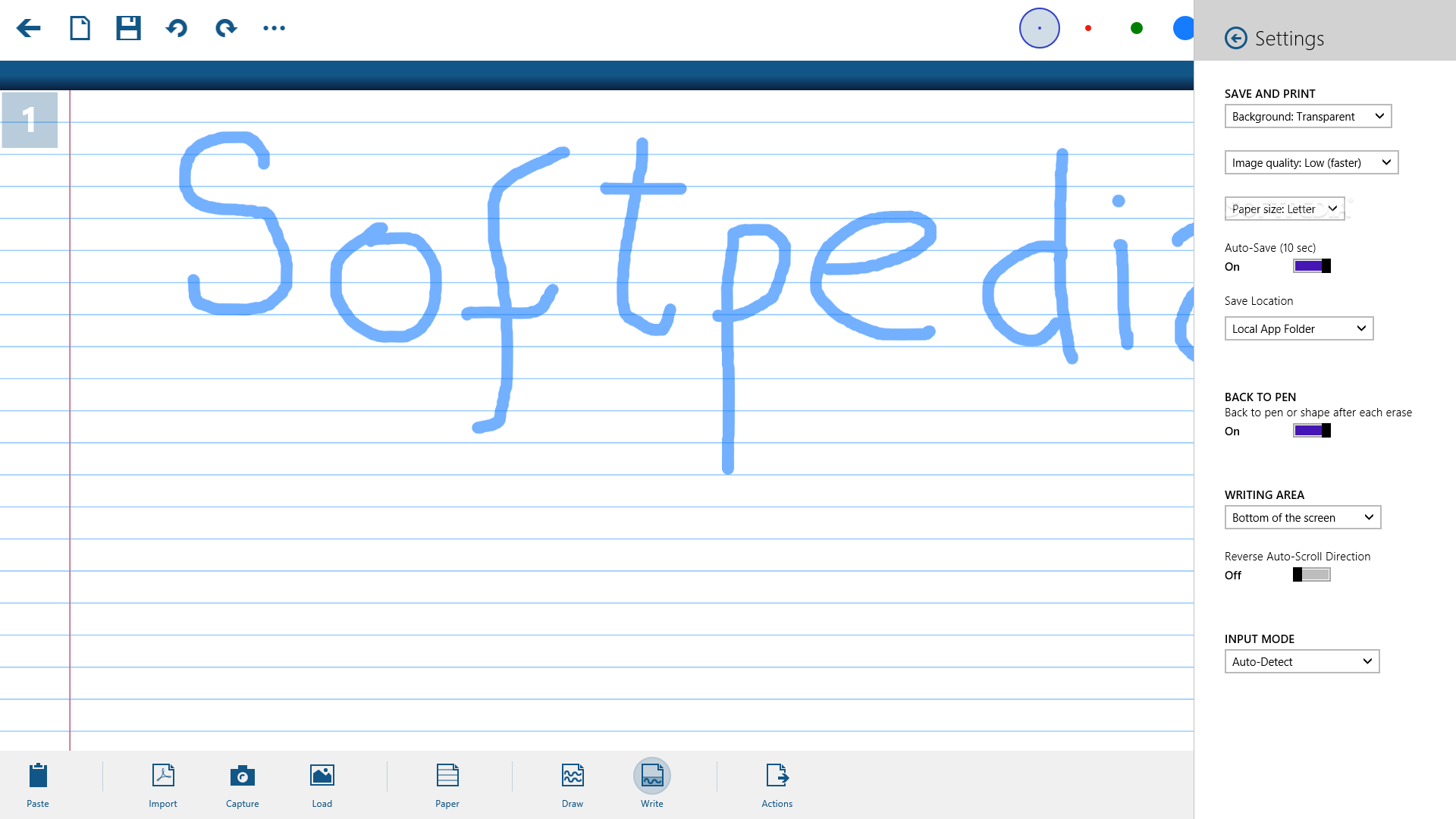Open Paper size: Letter dropdown

point(1285,209)
